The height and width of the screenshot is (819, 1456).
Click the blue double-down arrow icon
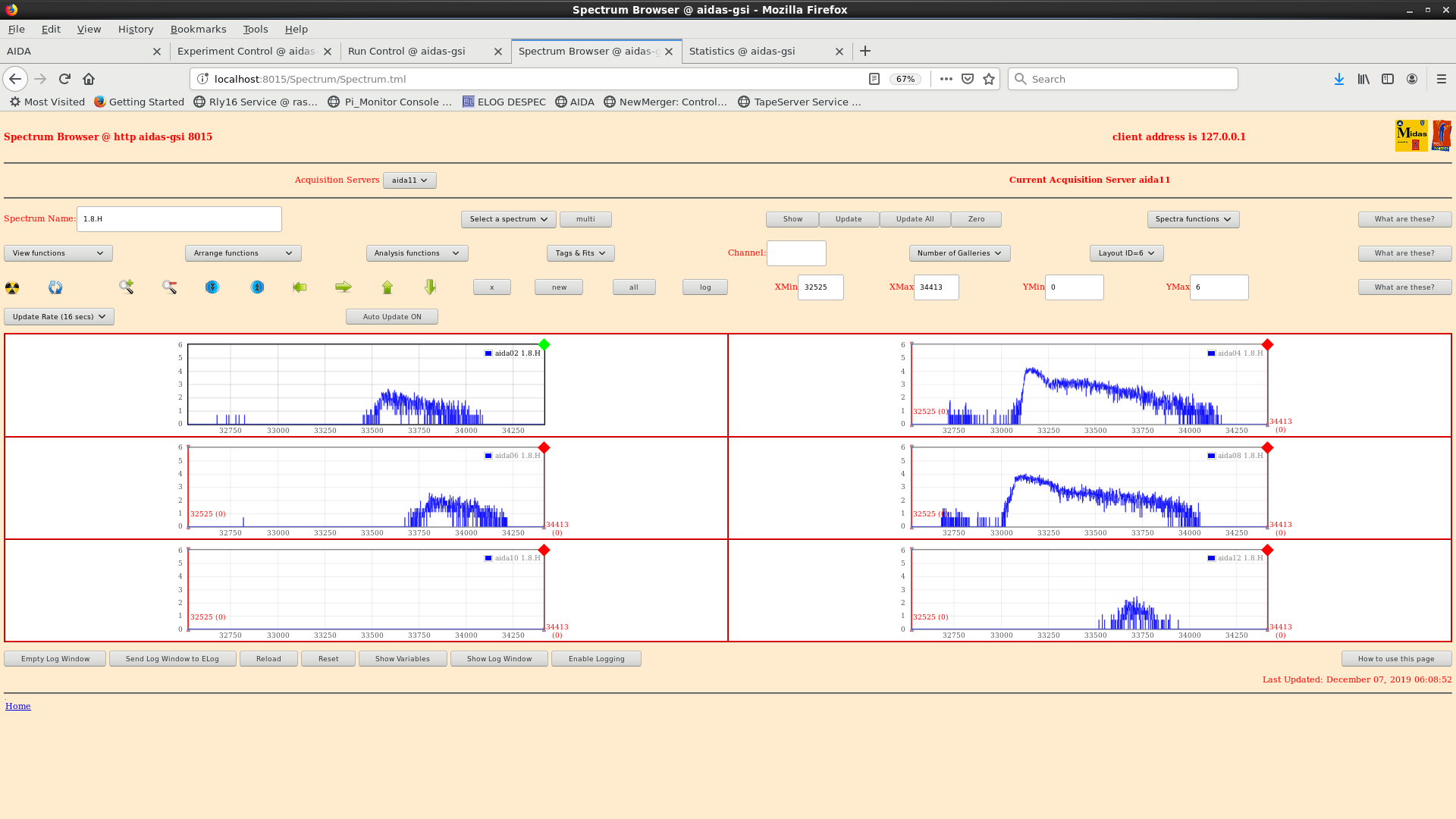(212, 287)
